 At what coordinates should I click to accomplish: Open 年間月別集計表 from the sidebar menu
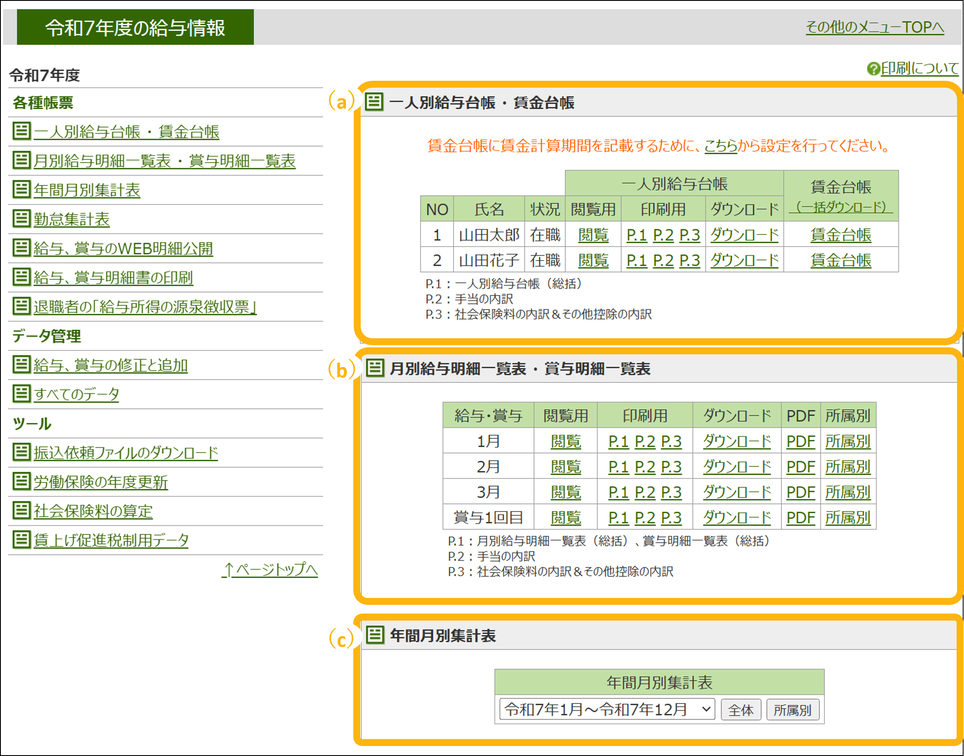coord(87,190)
